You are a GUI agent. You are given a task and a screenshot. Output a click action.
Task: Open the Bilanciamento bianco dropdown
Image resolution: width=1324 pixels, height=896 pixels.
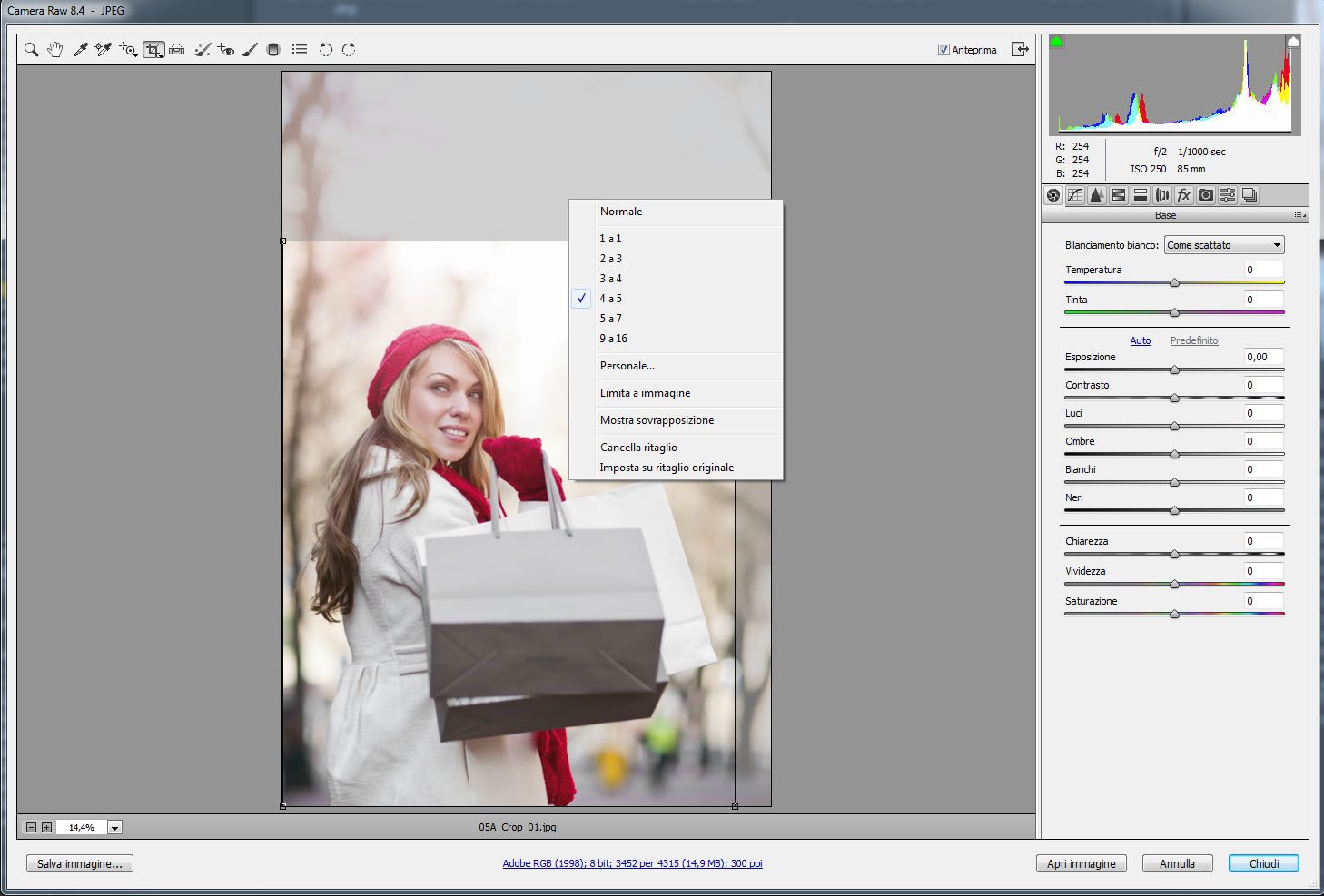pos(1224,245)
